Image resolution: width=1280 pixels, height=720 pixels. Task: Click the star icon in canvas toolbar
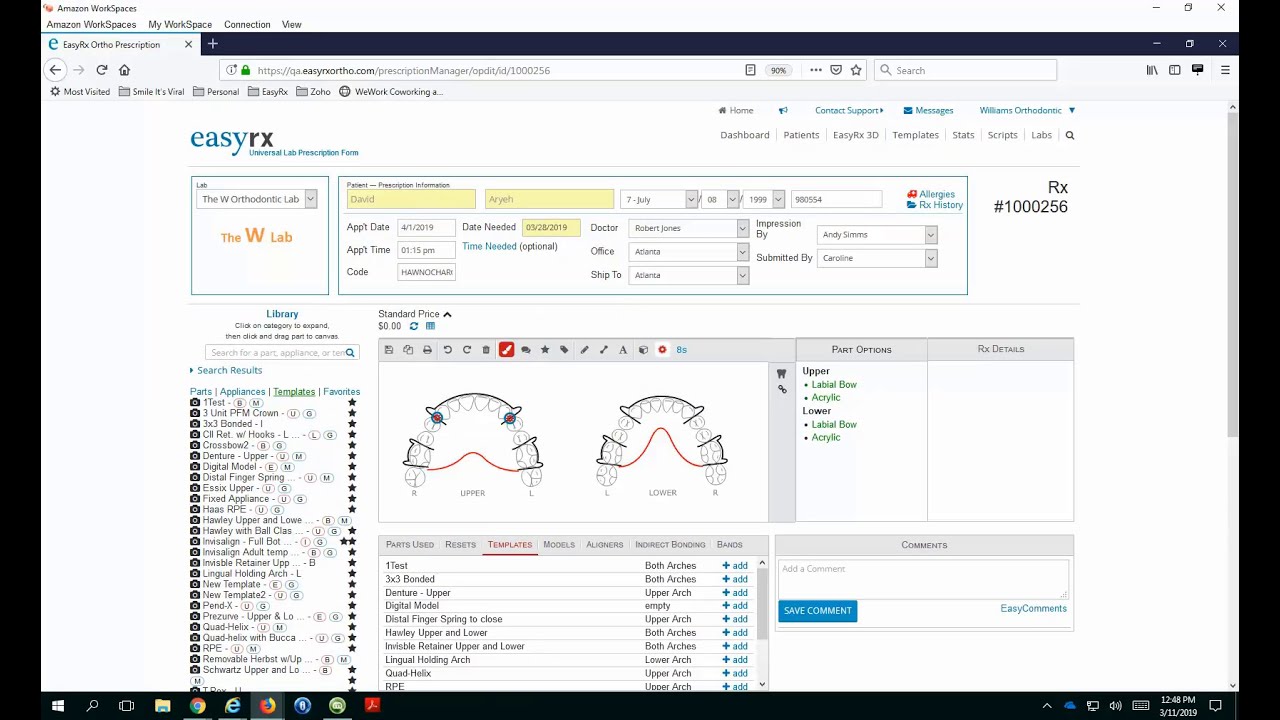pyautogui.click(x=545, y=350)
